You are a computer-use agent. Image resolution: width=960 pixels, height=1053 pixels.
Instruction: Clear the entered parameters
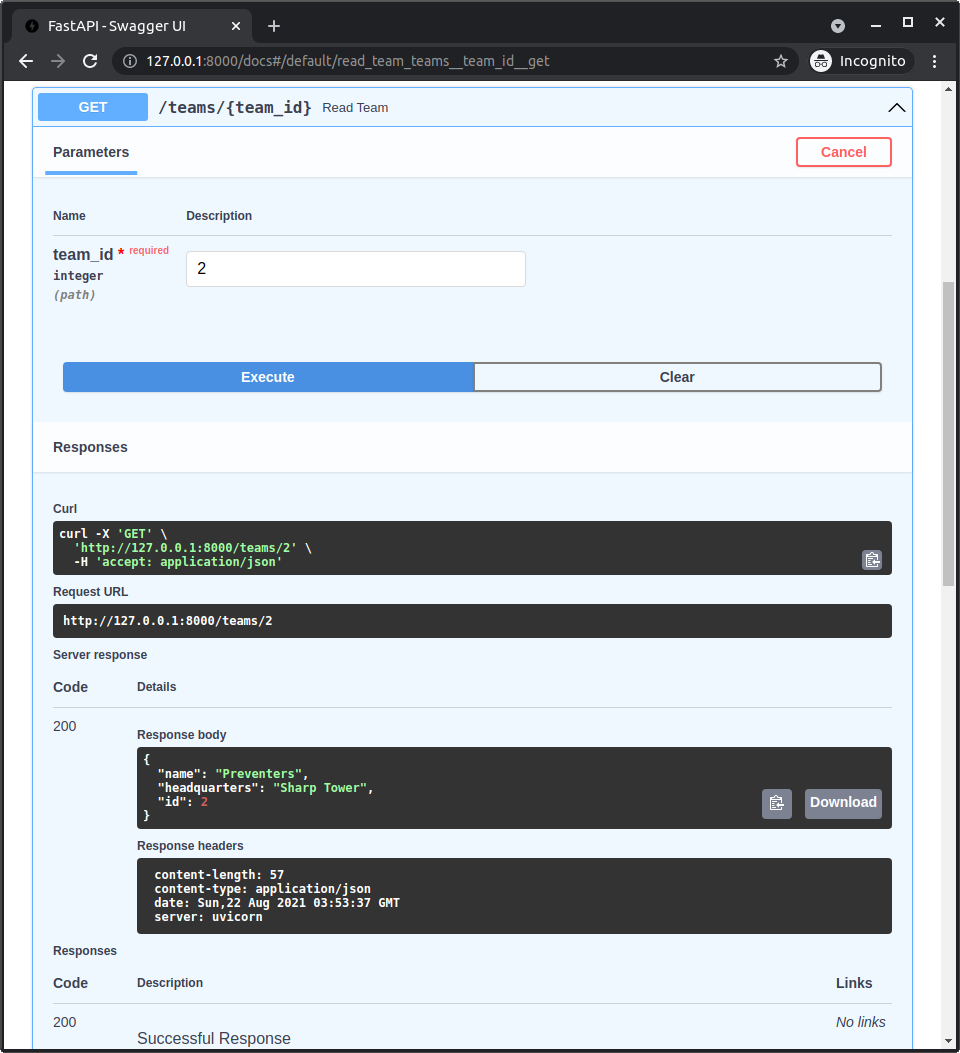click(677, 377)
